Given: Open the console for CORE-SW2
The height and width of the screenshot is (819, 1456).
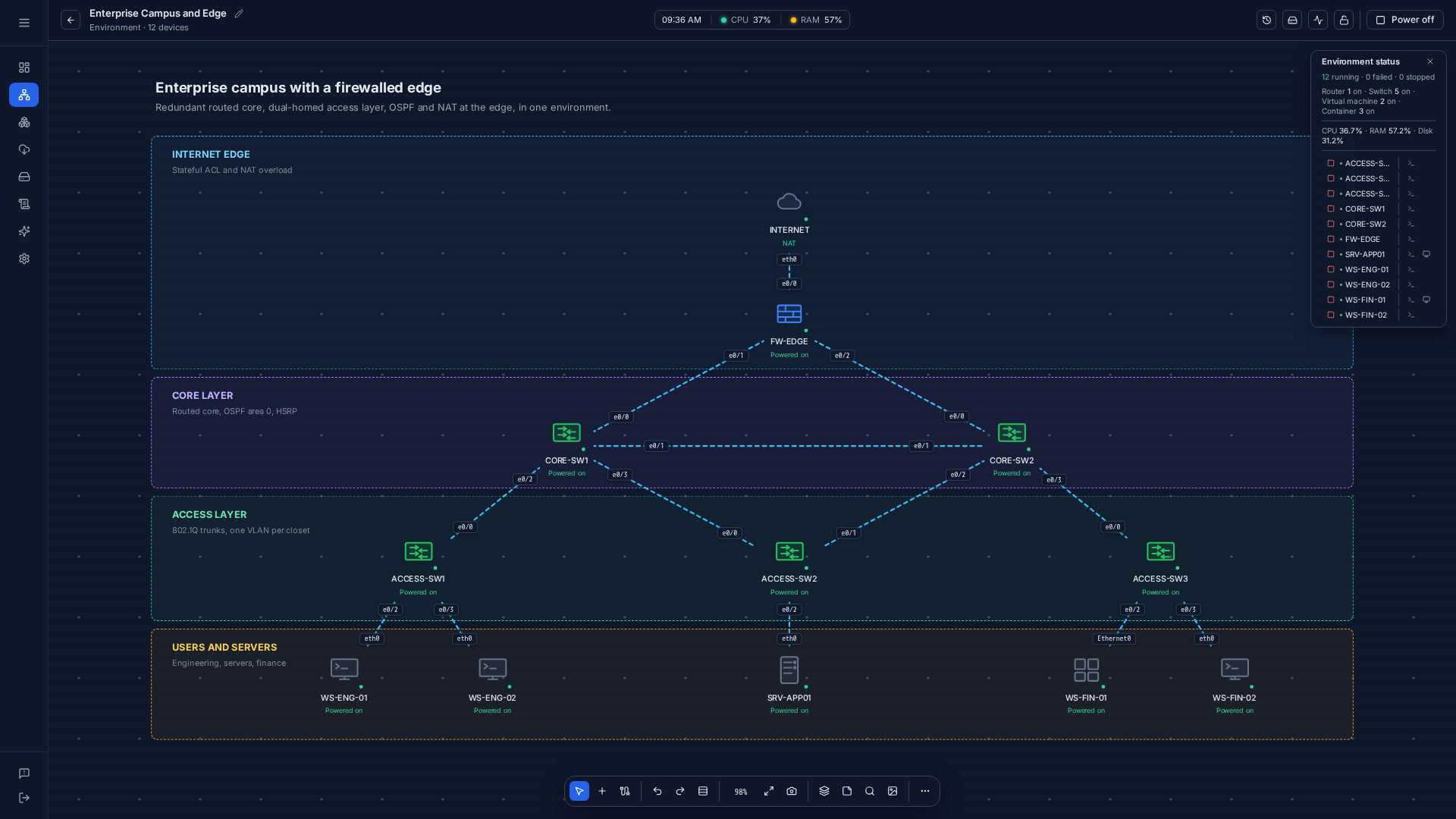Looking at the screenshot, I should [x=1411, y=224].
